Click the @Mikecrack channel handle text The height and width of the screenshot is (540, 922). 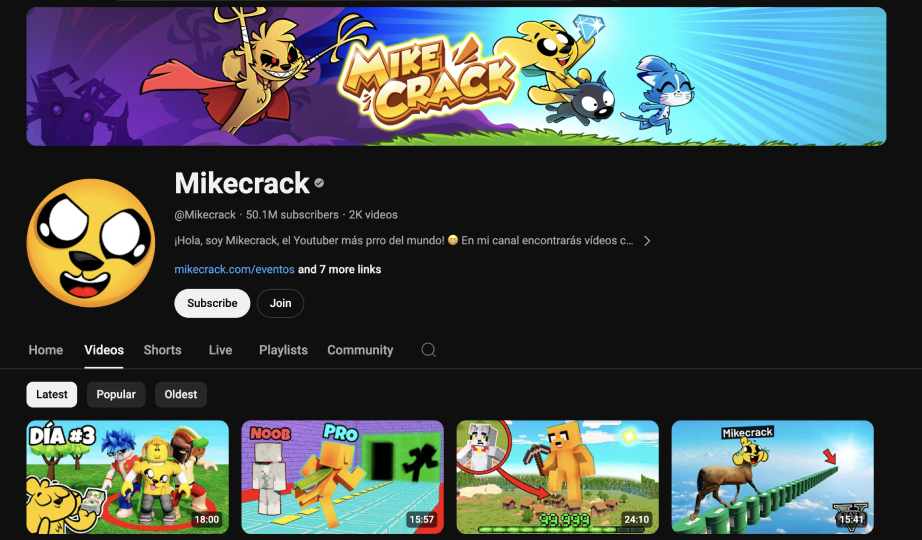[x=205, y=215]
